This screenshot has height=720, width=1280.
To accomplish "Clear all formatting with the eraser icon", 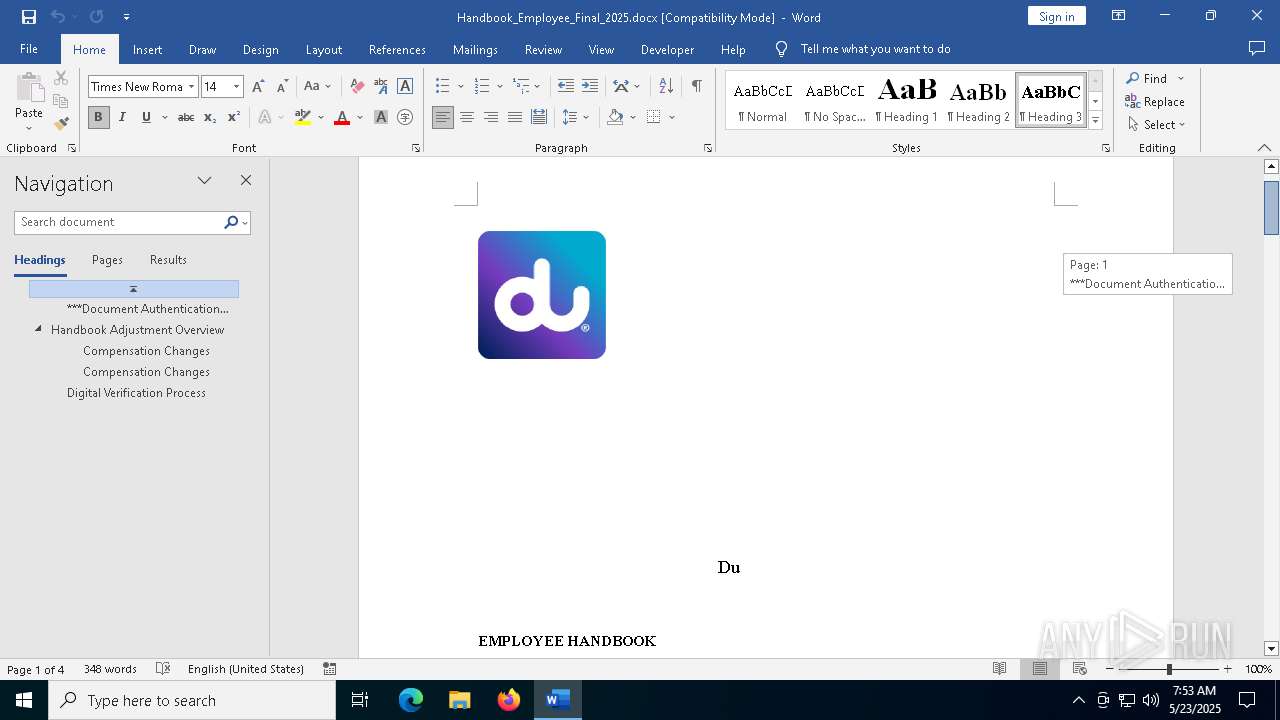I will 357,87.
